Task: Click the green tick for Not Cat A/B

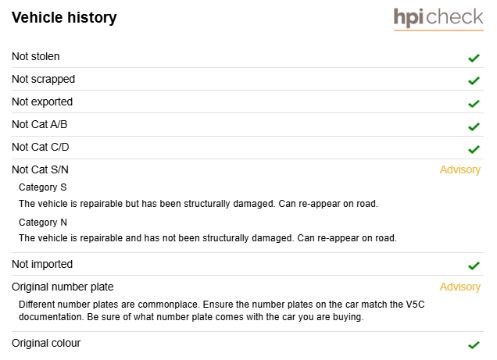Action: [x=474, y=127]
